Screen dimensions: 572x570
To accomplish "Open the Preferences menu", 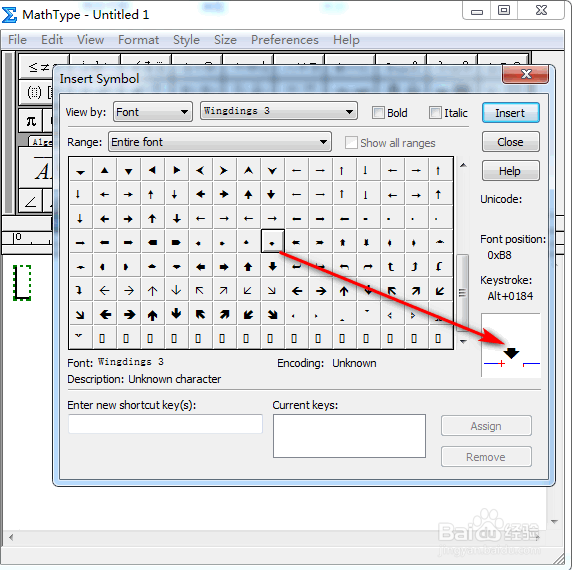I will [x=285, y=40].
